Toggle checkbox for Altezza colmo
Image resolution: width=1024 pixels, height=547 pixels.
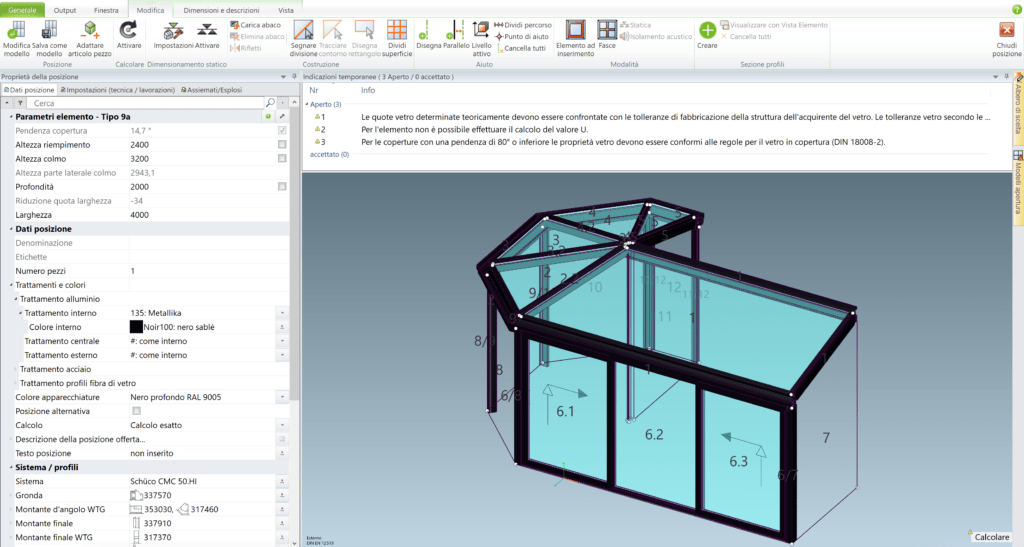click(x=282, y=159)
